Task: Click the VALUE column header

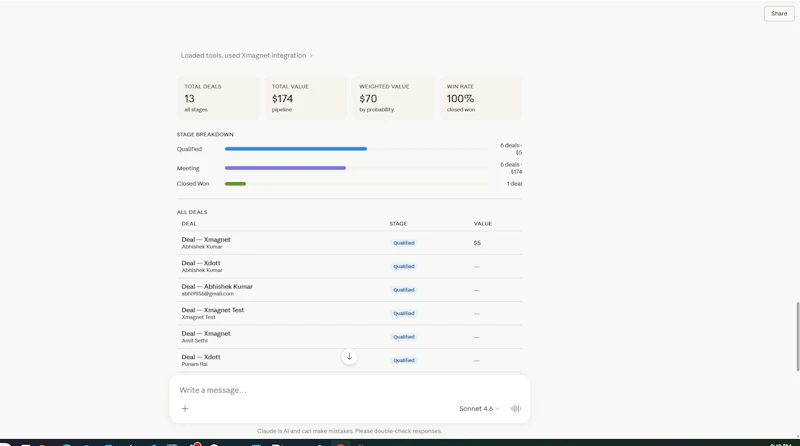Action: pyautogui.click(x=483, y=224)
